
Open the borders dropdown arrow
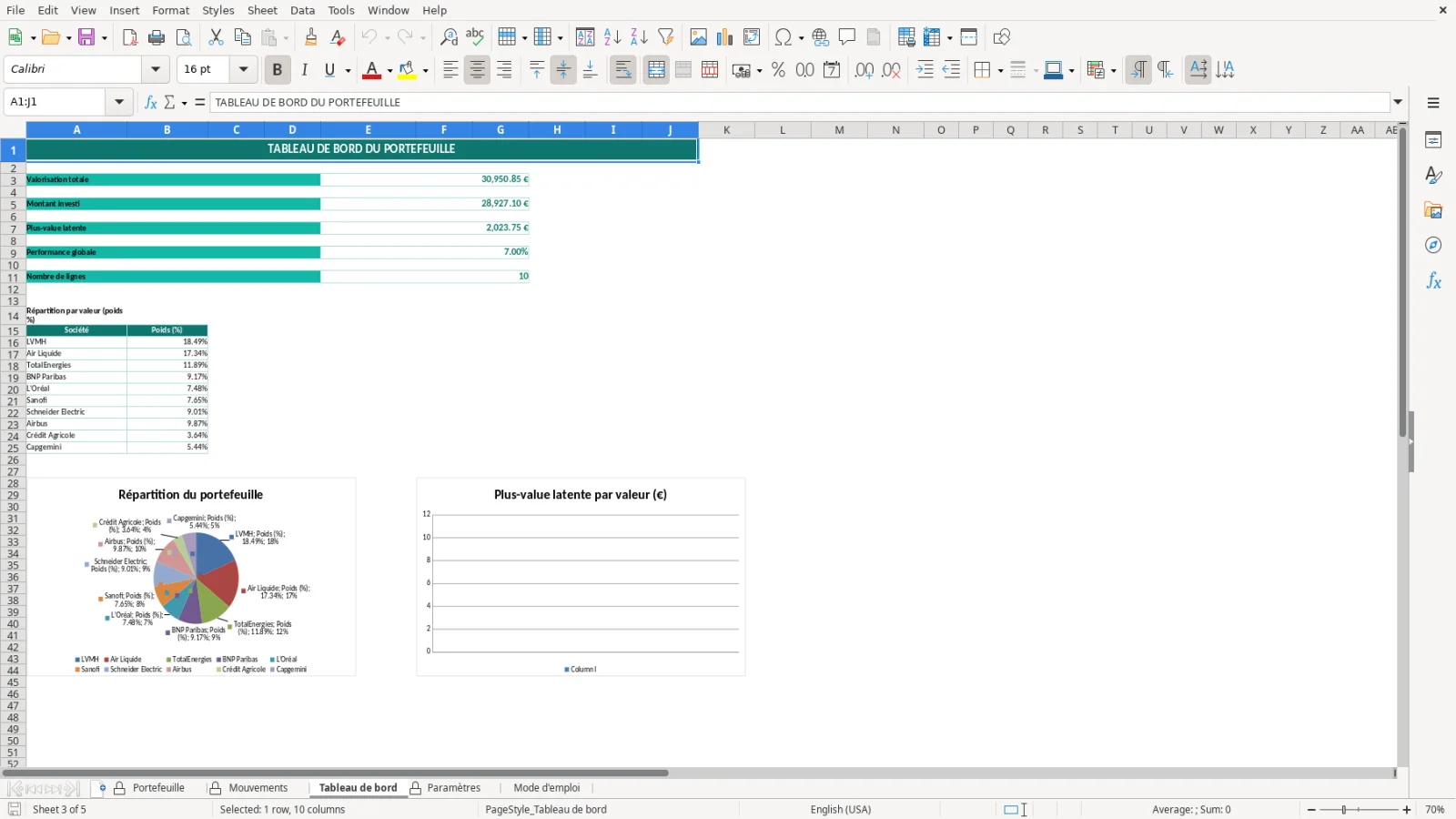coord(1000,70)
